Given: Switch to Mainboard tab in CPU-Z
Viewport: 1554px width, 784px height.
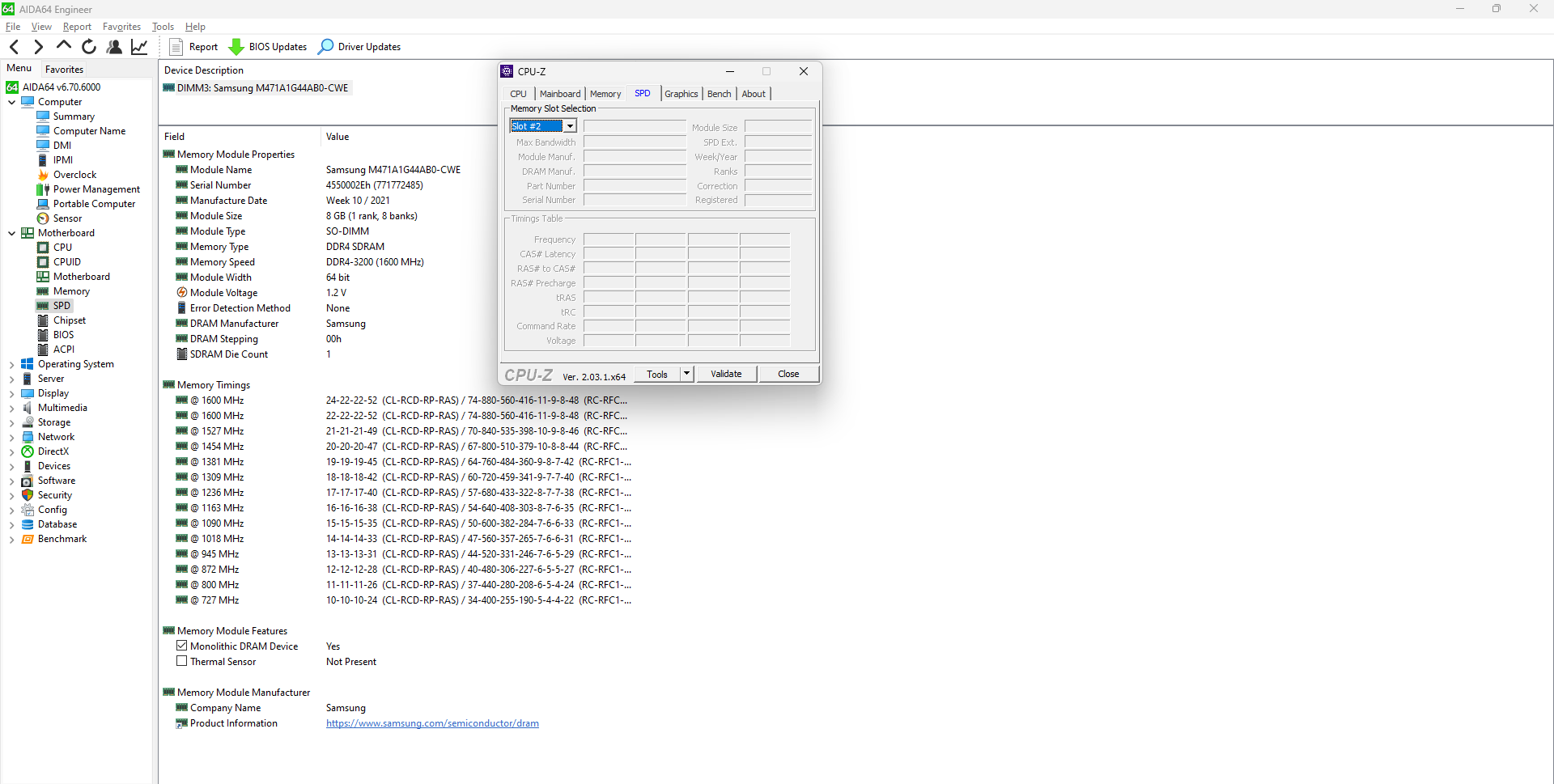Looking at the screenshot, I should (x=560, y=94).
